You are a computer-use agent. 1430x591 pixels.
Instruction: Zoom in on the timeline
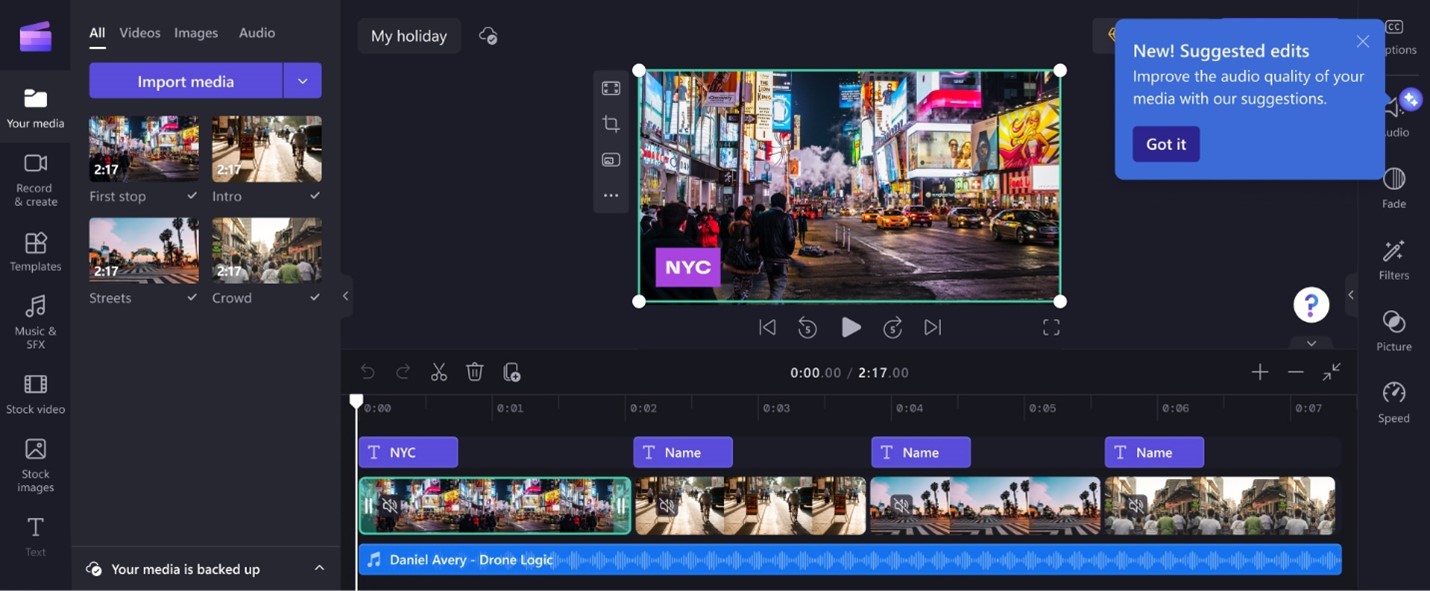click(1260, 372)
